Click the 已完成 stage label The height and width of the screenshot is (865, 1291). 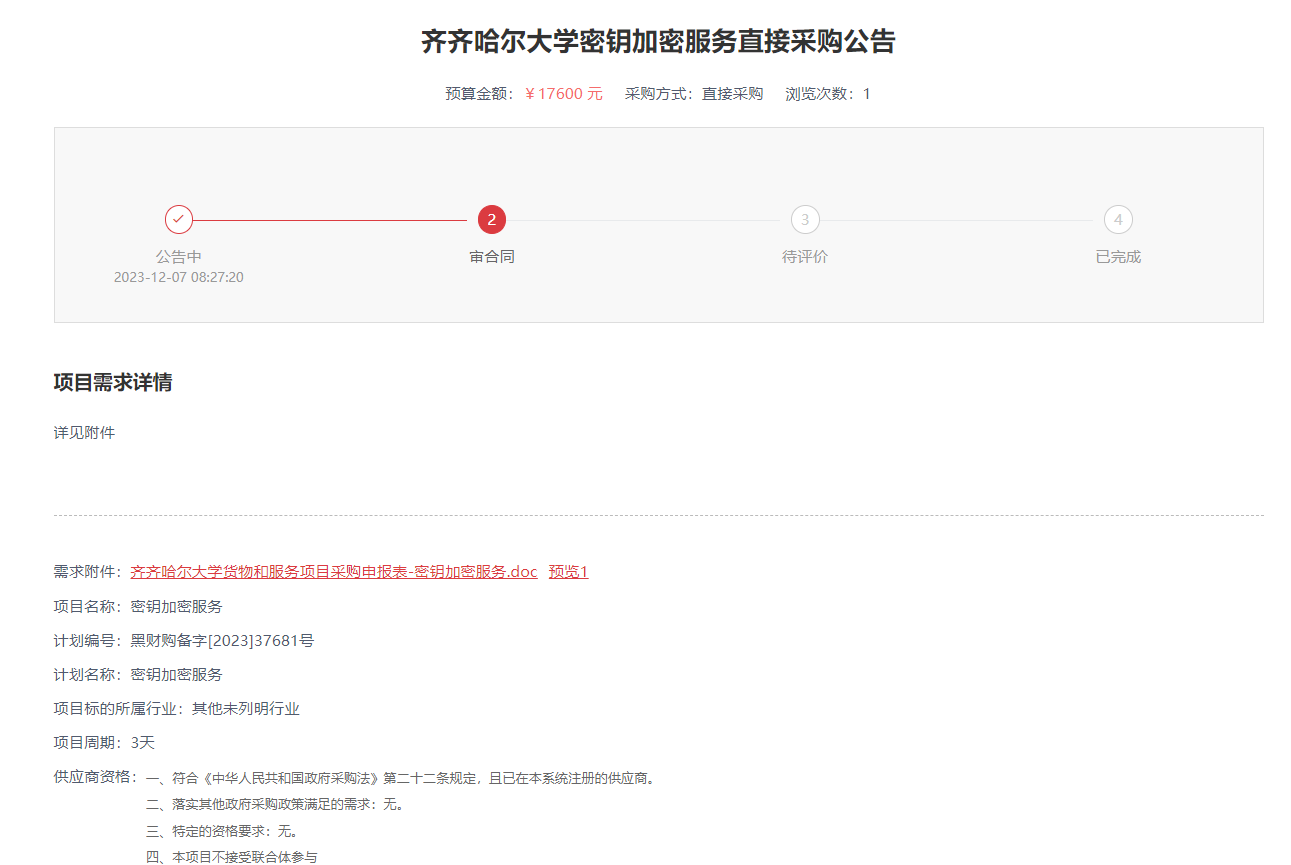tap(1117, 255)
